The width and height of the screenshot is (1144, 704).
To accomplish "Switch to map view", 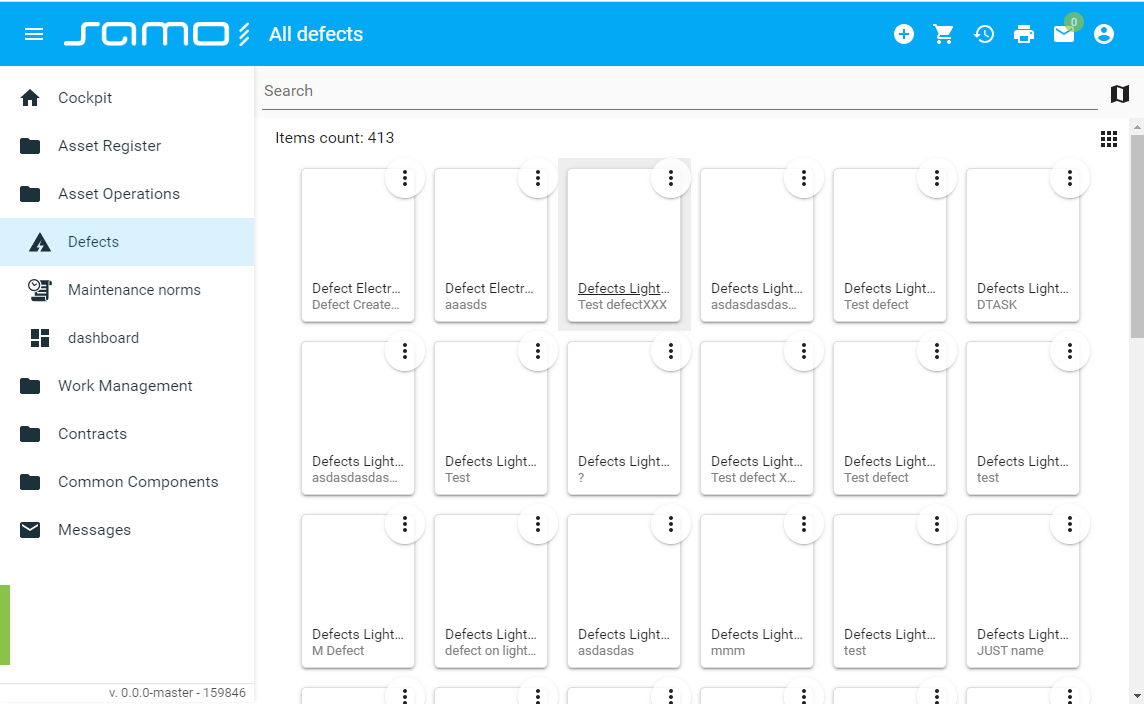I will [1119, 93].
